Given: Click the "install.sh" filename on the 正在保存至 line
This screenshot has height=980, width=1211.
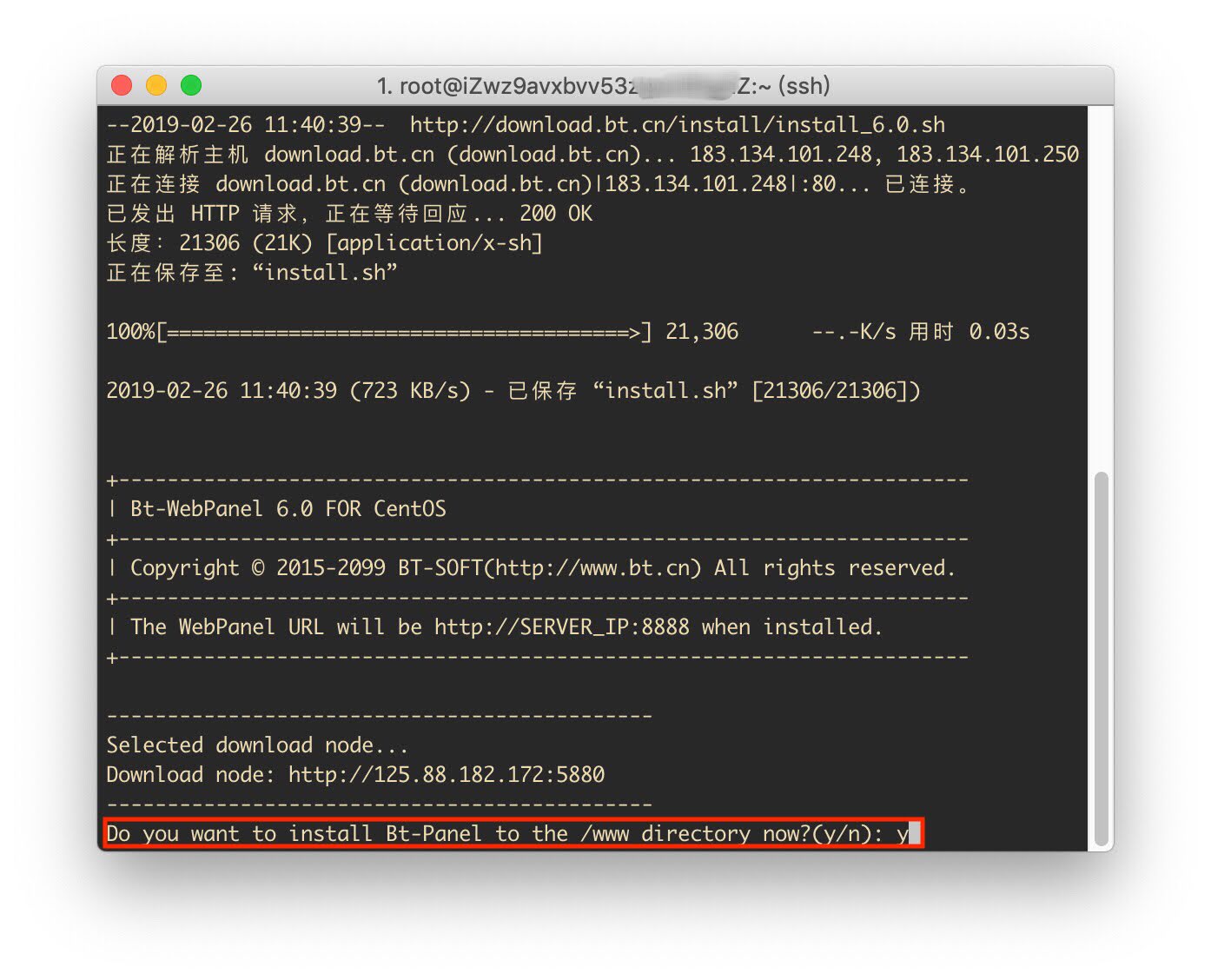Looking at the screenshot, I should [325, 273].
